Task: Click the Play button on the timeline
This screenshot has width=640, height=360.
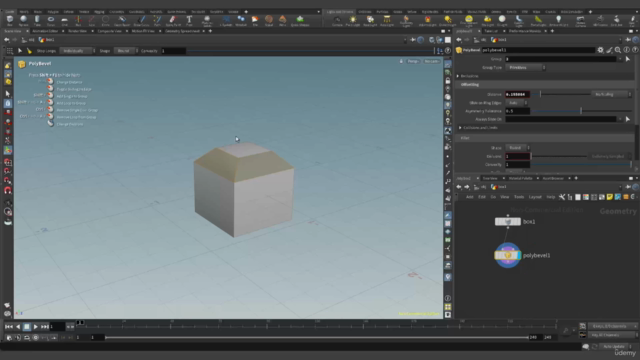Action: tap(36, 327)
